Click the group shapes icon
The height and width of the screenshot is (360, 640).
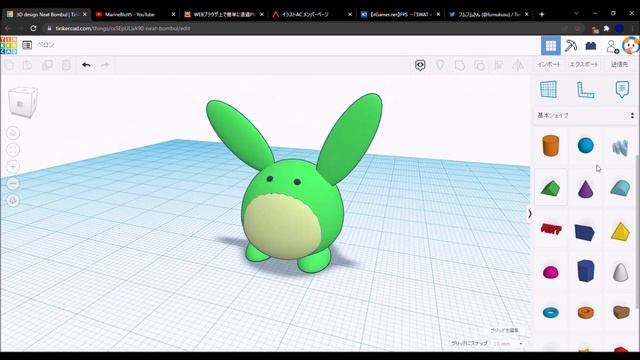(x=460, y=65)
